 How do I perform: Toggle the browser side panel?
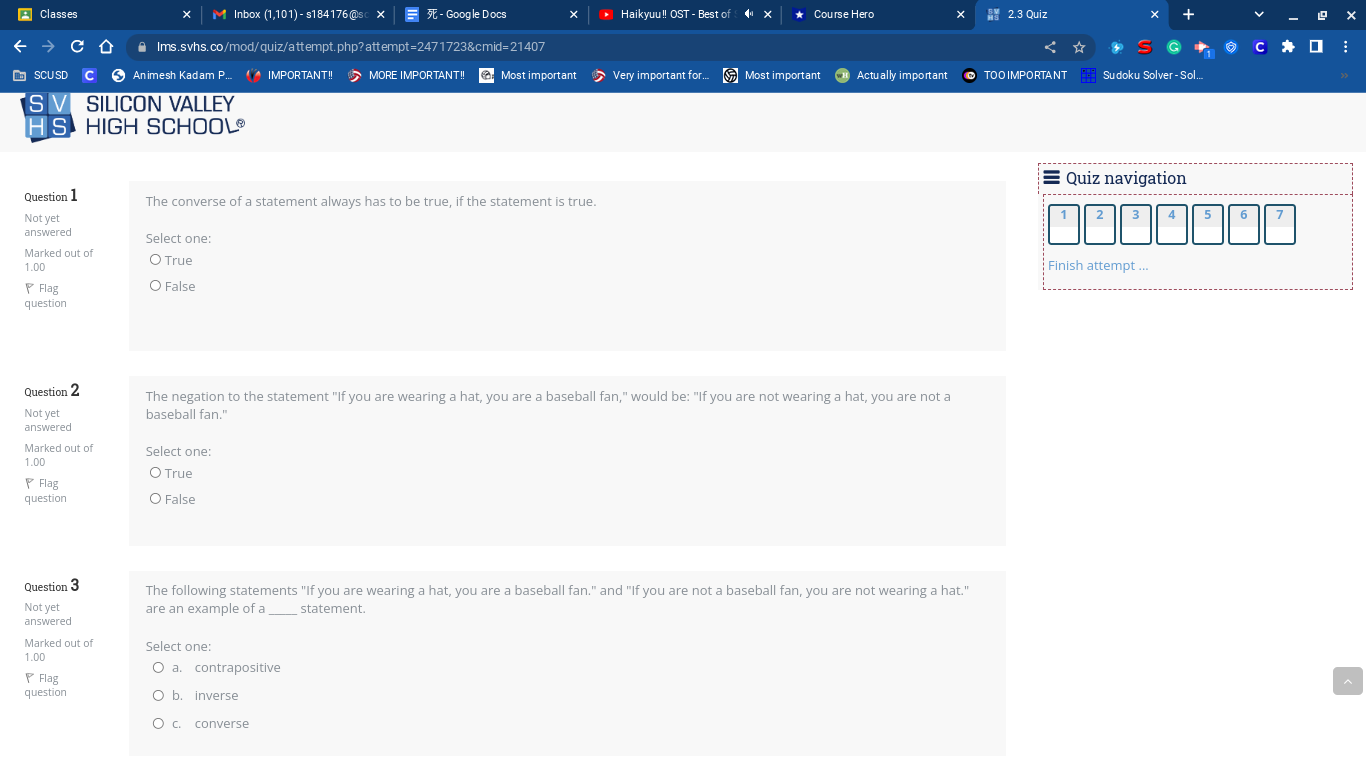click(x=1316, y=47)
